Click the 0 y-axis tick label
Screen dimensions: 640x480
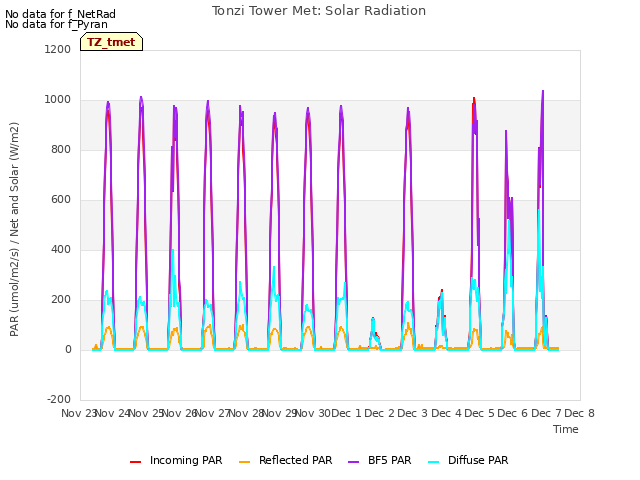68,349
